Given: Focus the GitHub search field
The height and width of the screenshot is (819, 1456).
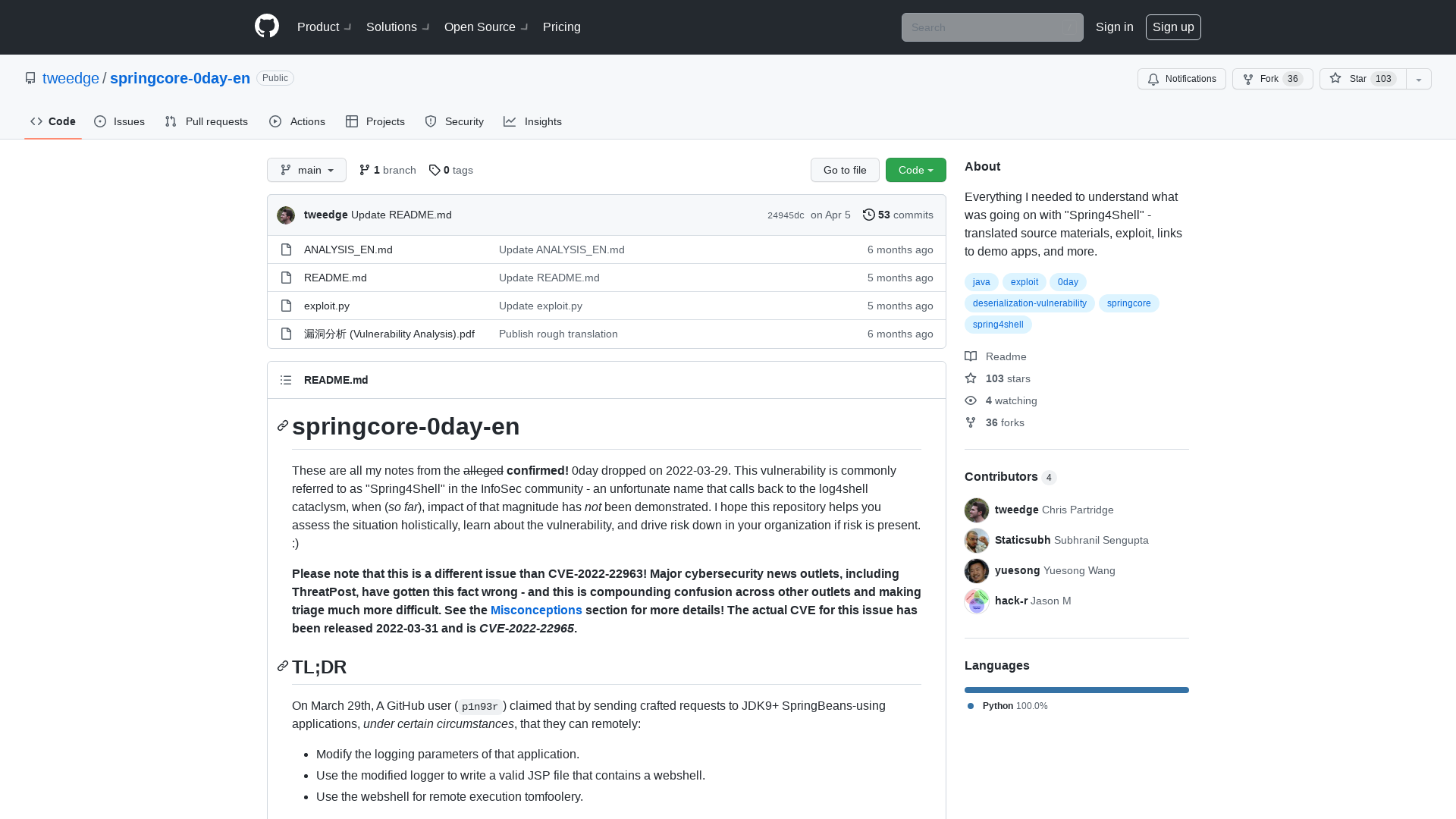Looking at the screenshot, I should tap(993, 27).
